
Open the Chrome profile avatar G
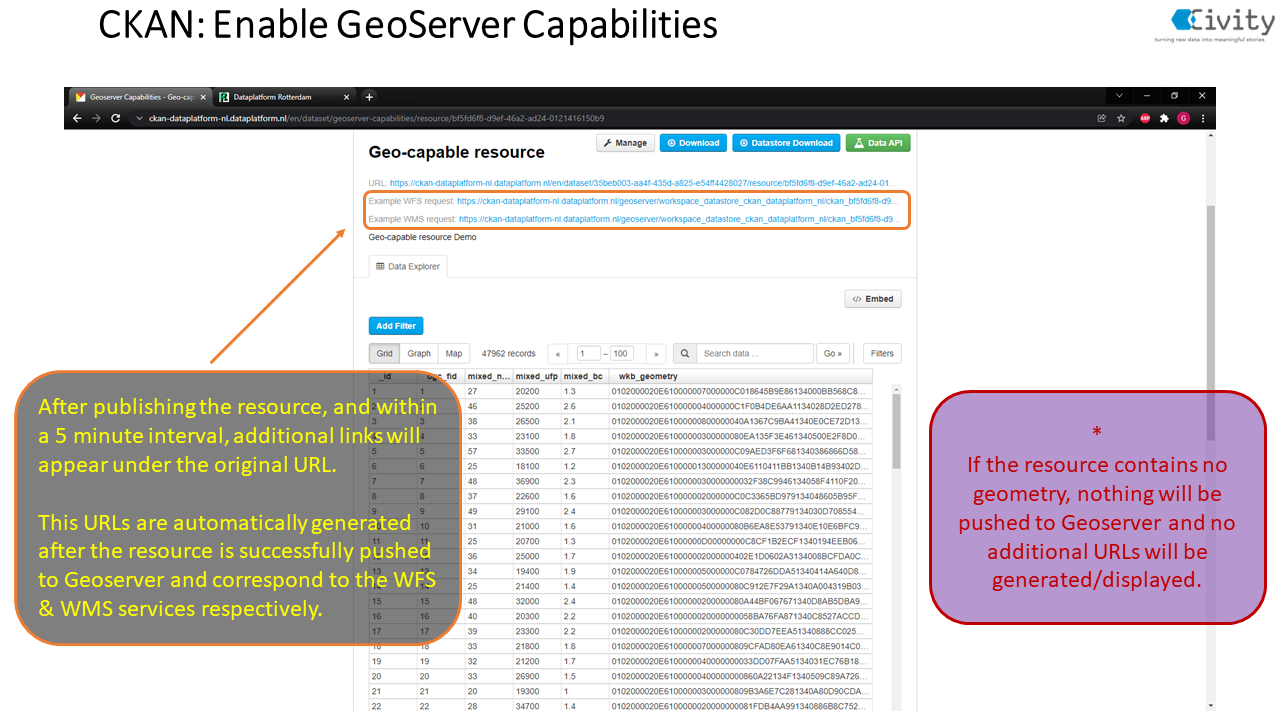[x=1183, y=118]
